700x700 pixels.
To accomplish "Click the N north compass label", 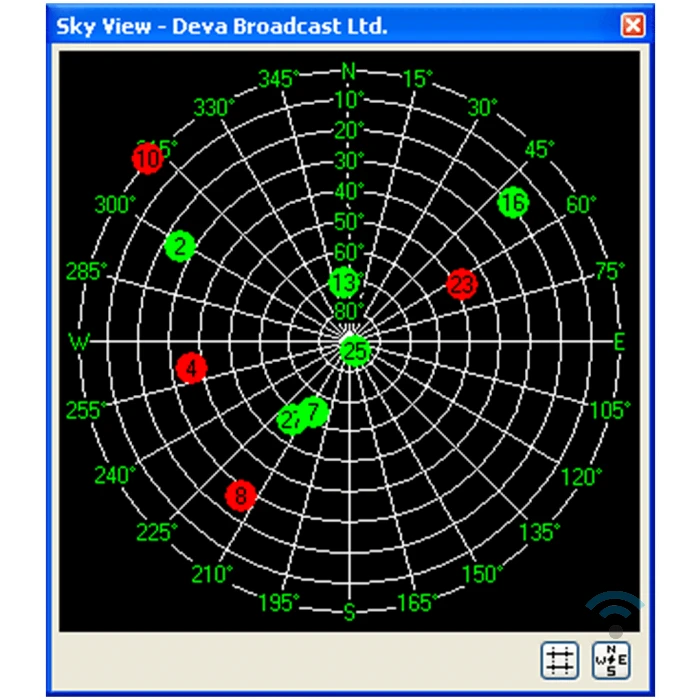I will tap(348, 71).
